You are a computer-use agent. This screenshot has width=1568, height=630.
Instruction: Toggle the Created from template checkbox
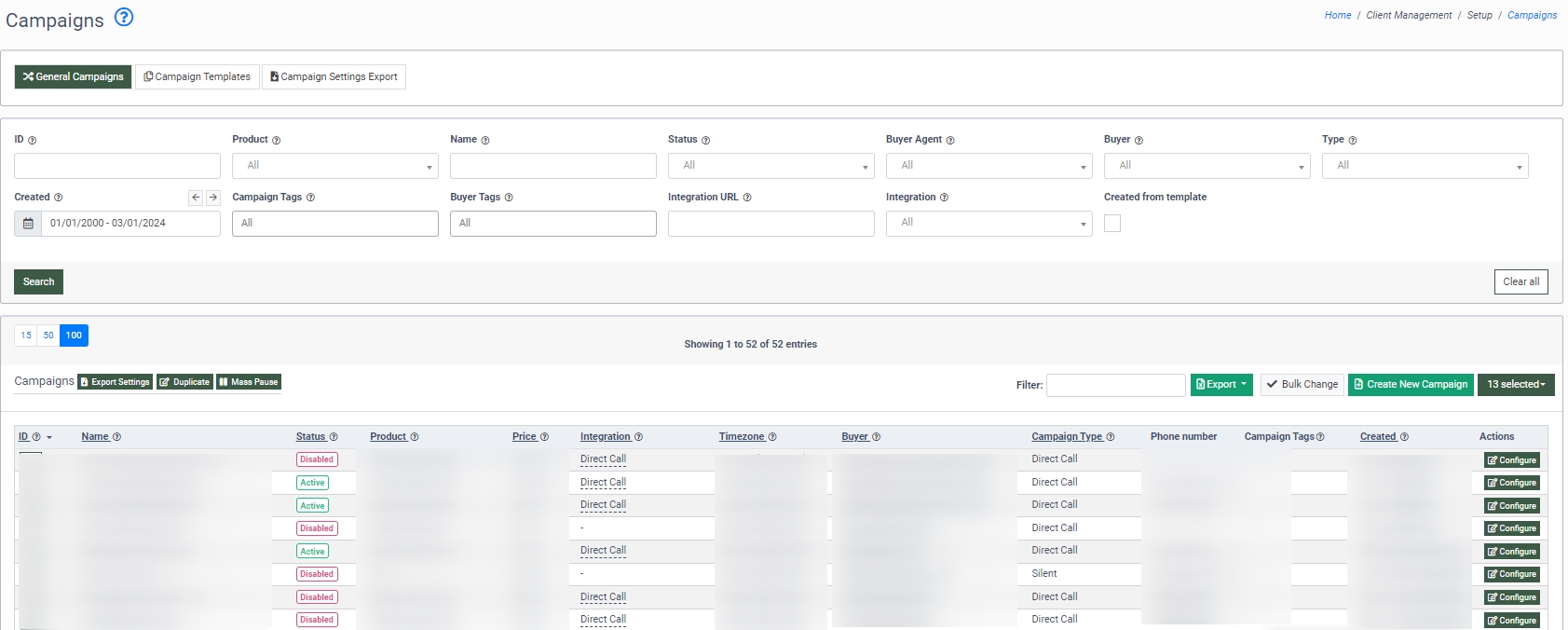pyautogui.click(x=1112, y=224)
